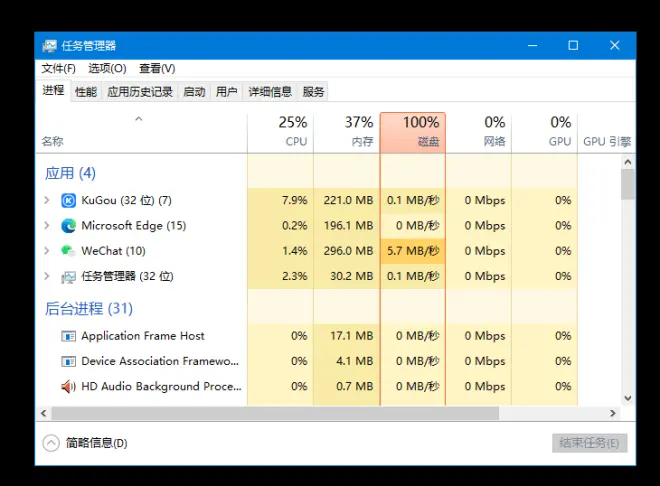Image resolution: width=660 pixels, height=486 pixels.
Task: Open the 选项 menu
Action: (x=107, y=68)
